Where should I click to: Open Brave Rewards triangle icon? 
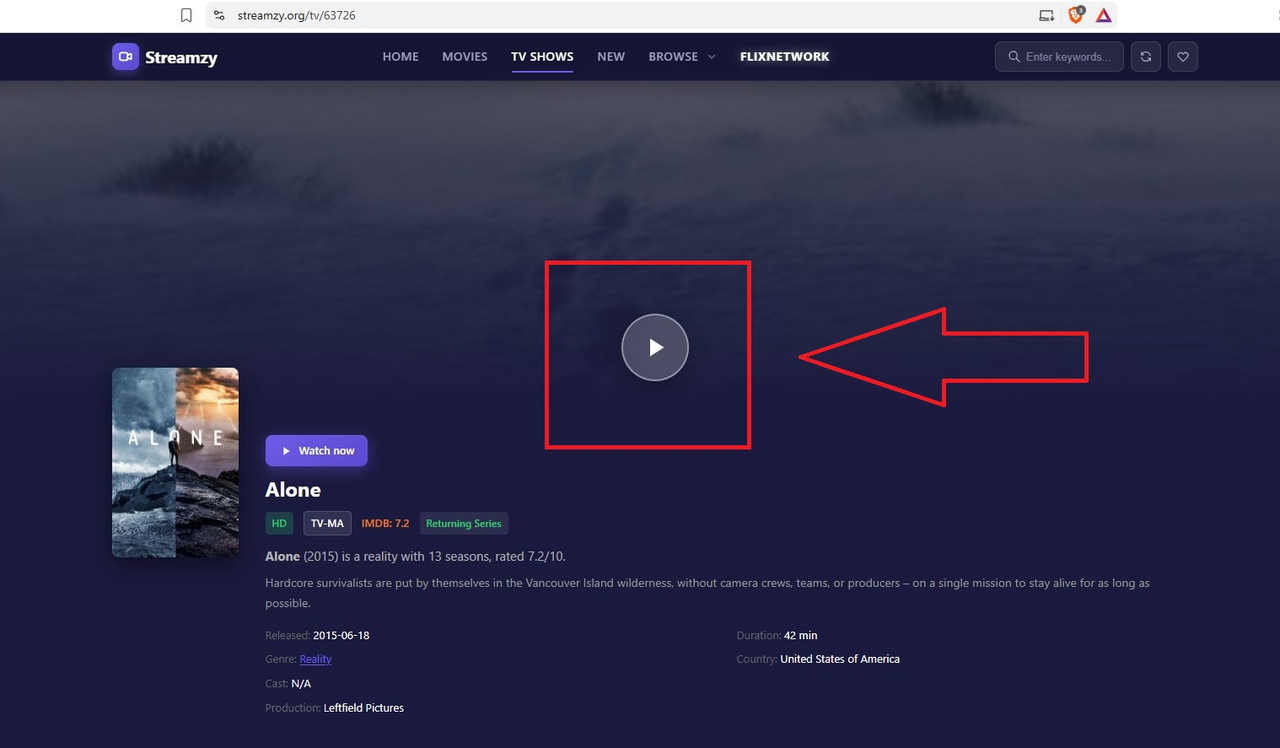click(x=1104, y=15)
